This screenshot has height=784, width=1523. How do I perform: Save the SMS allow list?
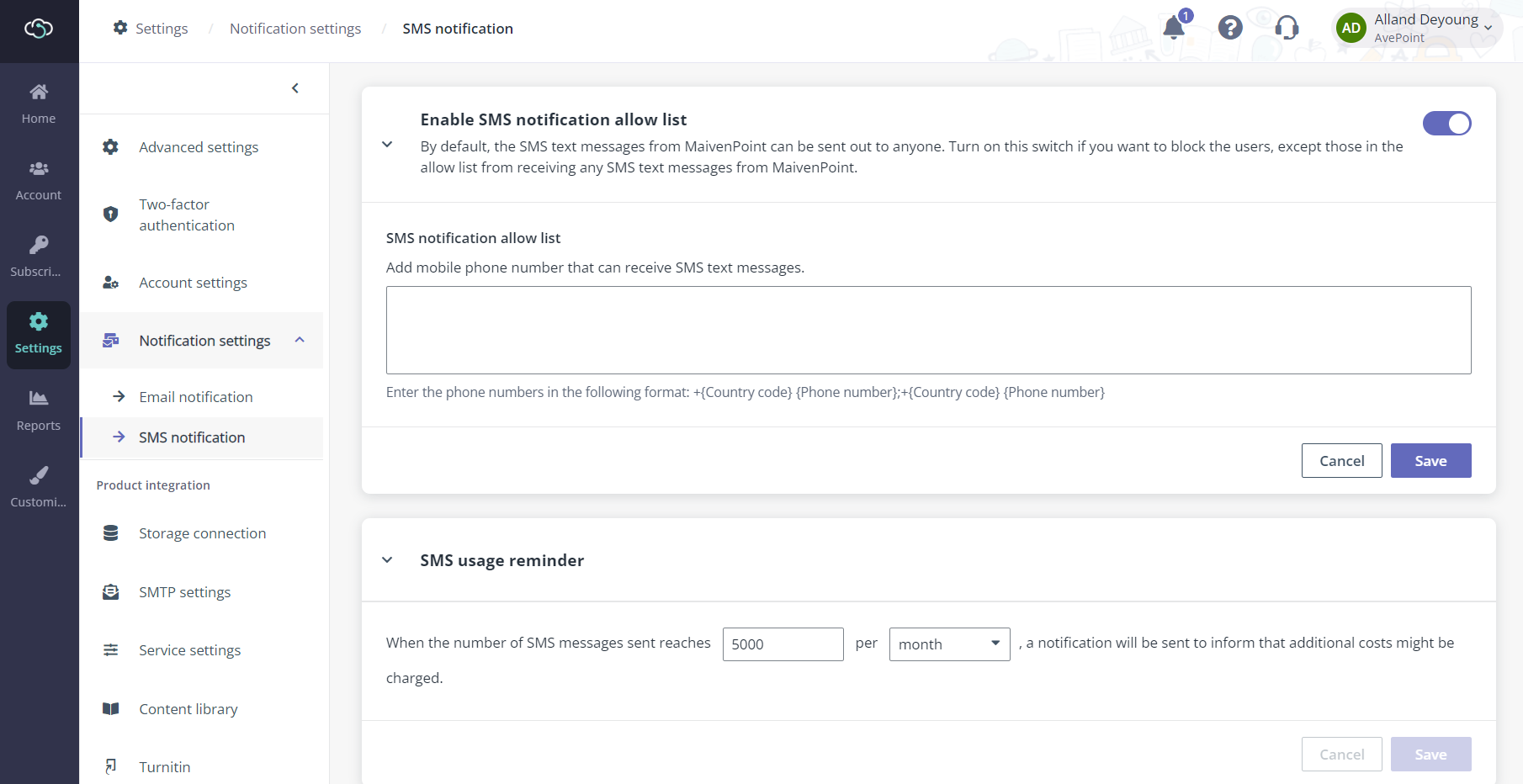[x=1430, y=461]
